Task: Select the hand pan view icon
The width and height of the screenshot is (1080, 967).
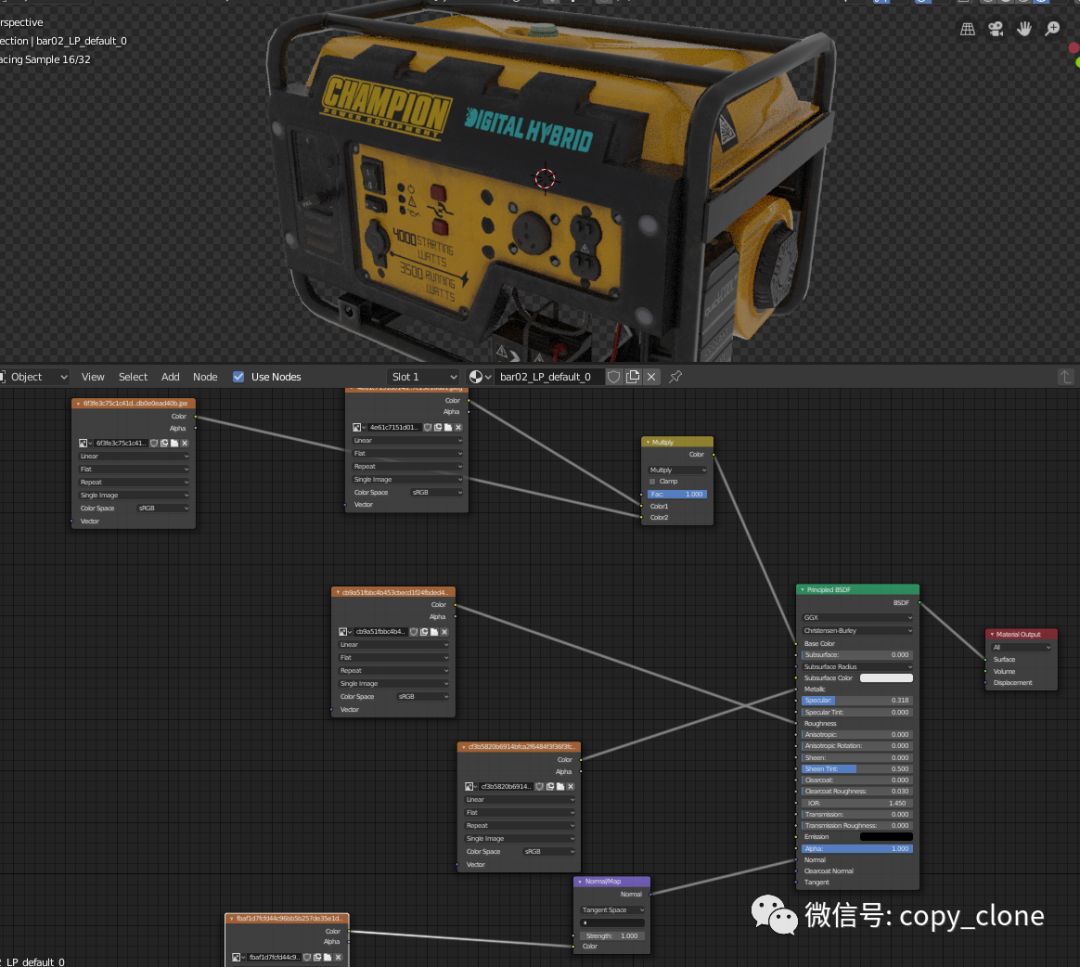Action: pyautogui.click(x=1024, y=29)
